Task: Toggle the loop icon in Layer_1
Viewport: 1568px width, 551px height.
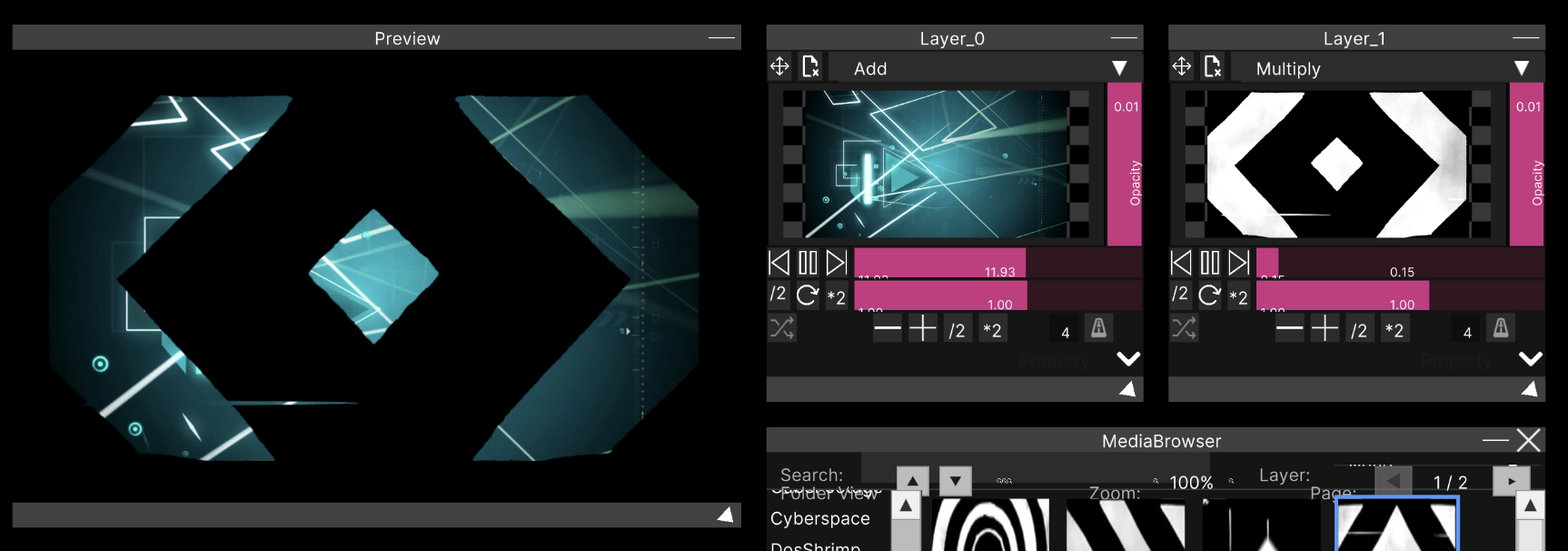Action: point(1210,295)
